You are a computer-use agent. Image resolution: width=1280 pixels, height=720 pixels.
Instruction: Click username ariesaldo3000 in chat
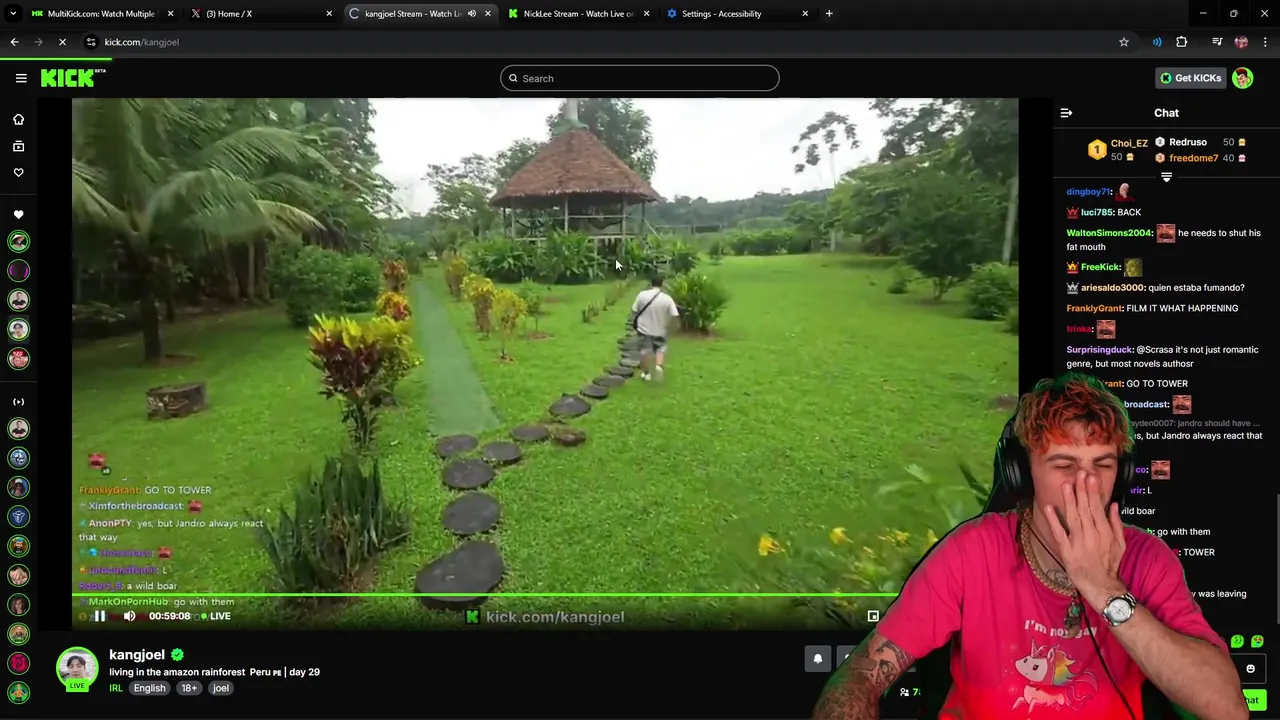(1112, 288)
